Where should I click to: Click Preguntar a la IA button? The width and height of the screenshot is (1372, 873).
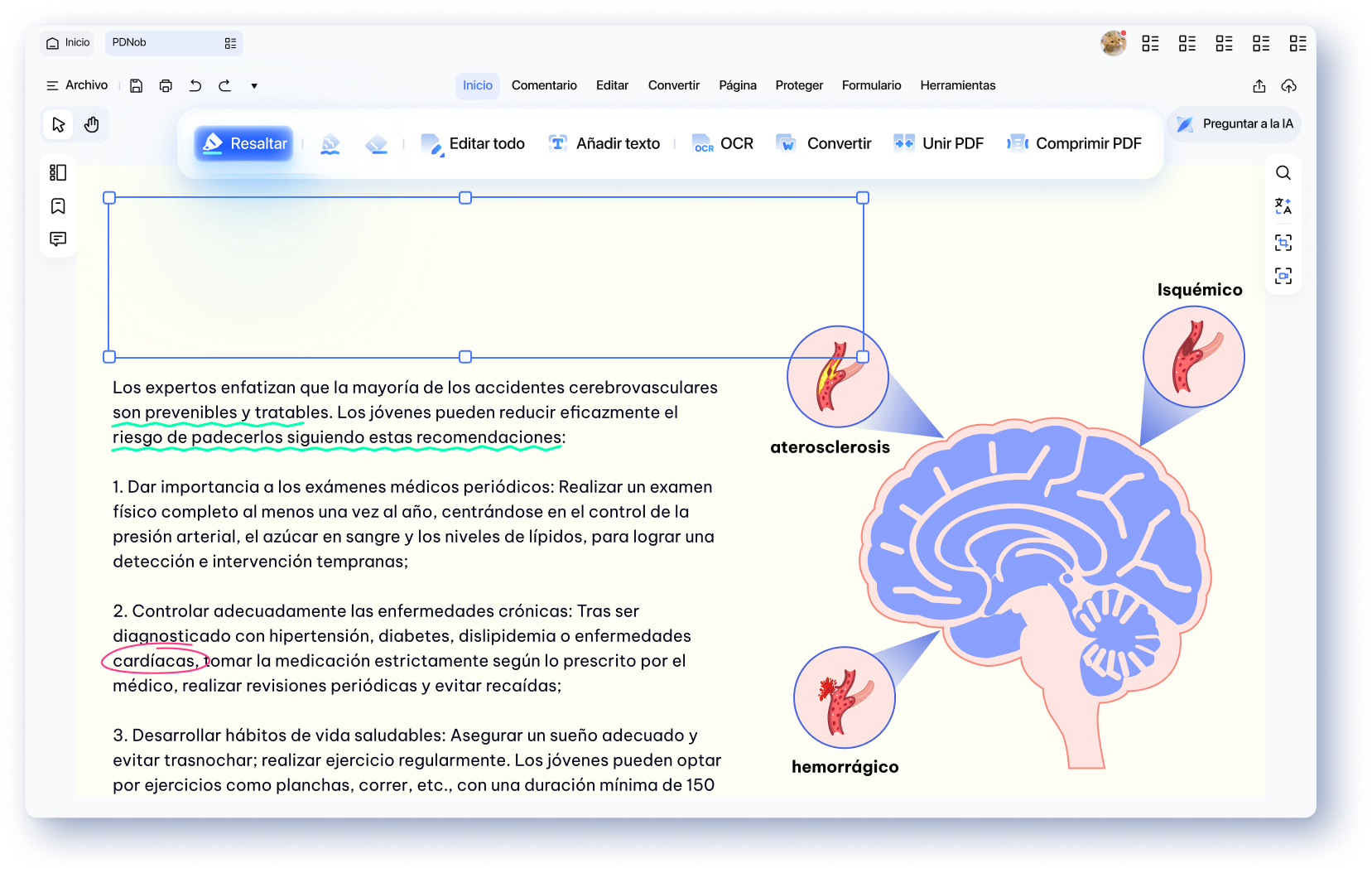pos(1235,123)
